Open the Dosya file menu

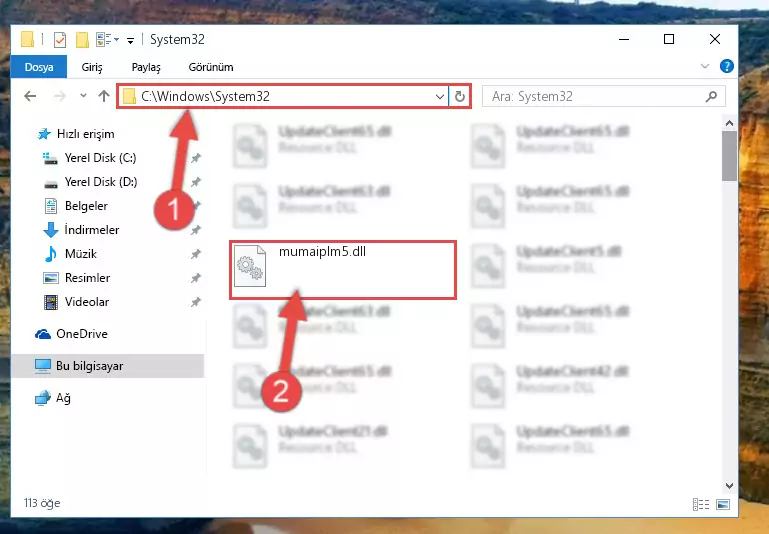pos(39,67)
